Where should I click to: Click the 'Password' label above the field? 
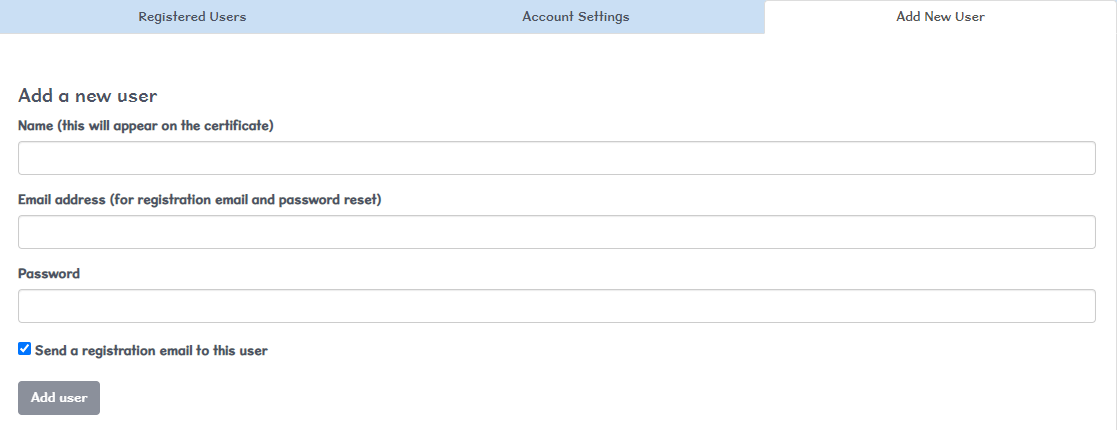pyautogui.click(x=48, y=273)
